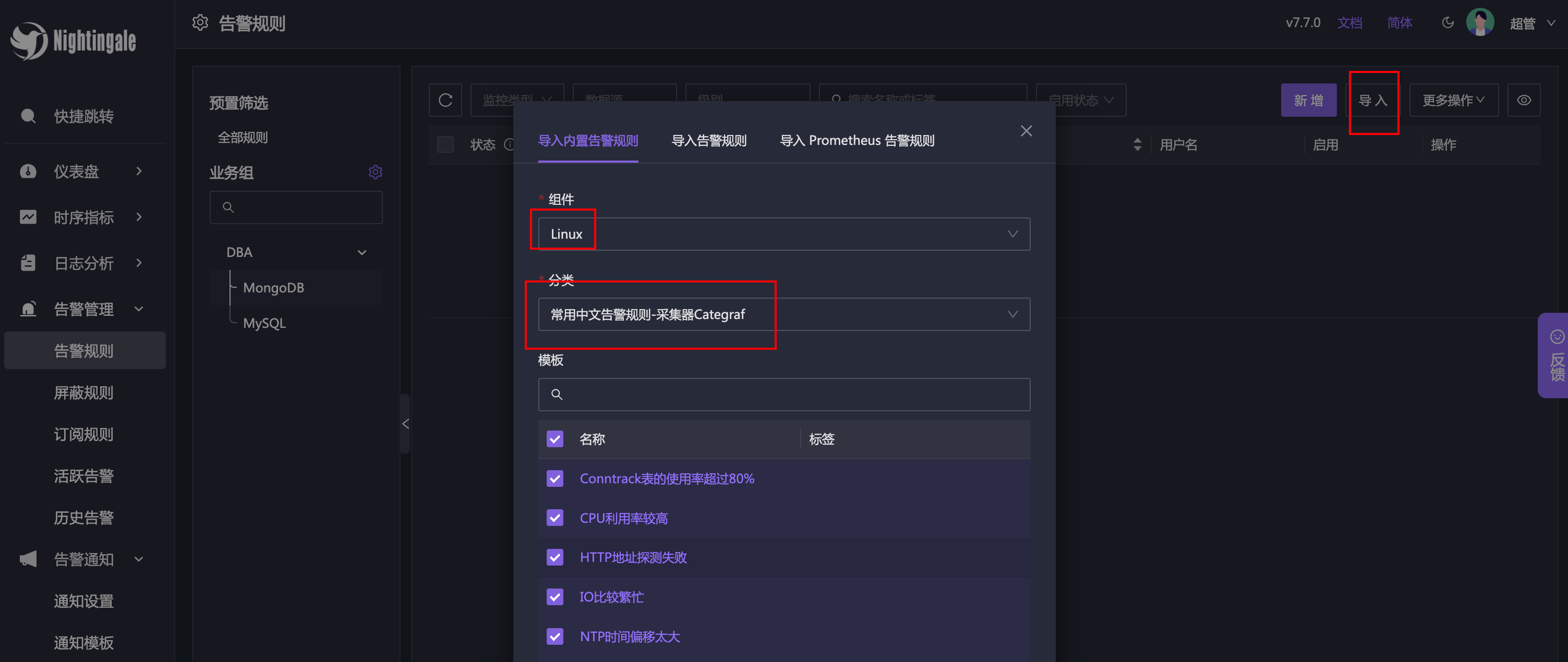Switch to 导入内置告警规则 tab
The width and height of the screenshot is (1568, 662).
[x=588, y=141]
